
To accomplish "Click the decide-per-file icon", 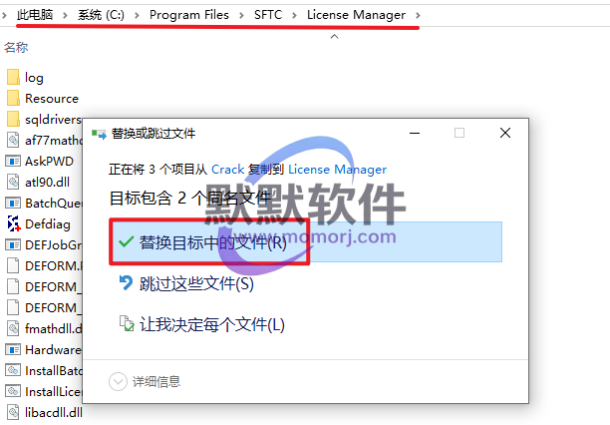I will 126,324.
